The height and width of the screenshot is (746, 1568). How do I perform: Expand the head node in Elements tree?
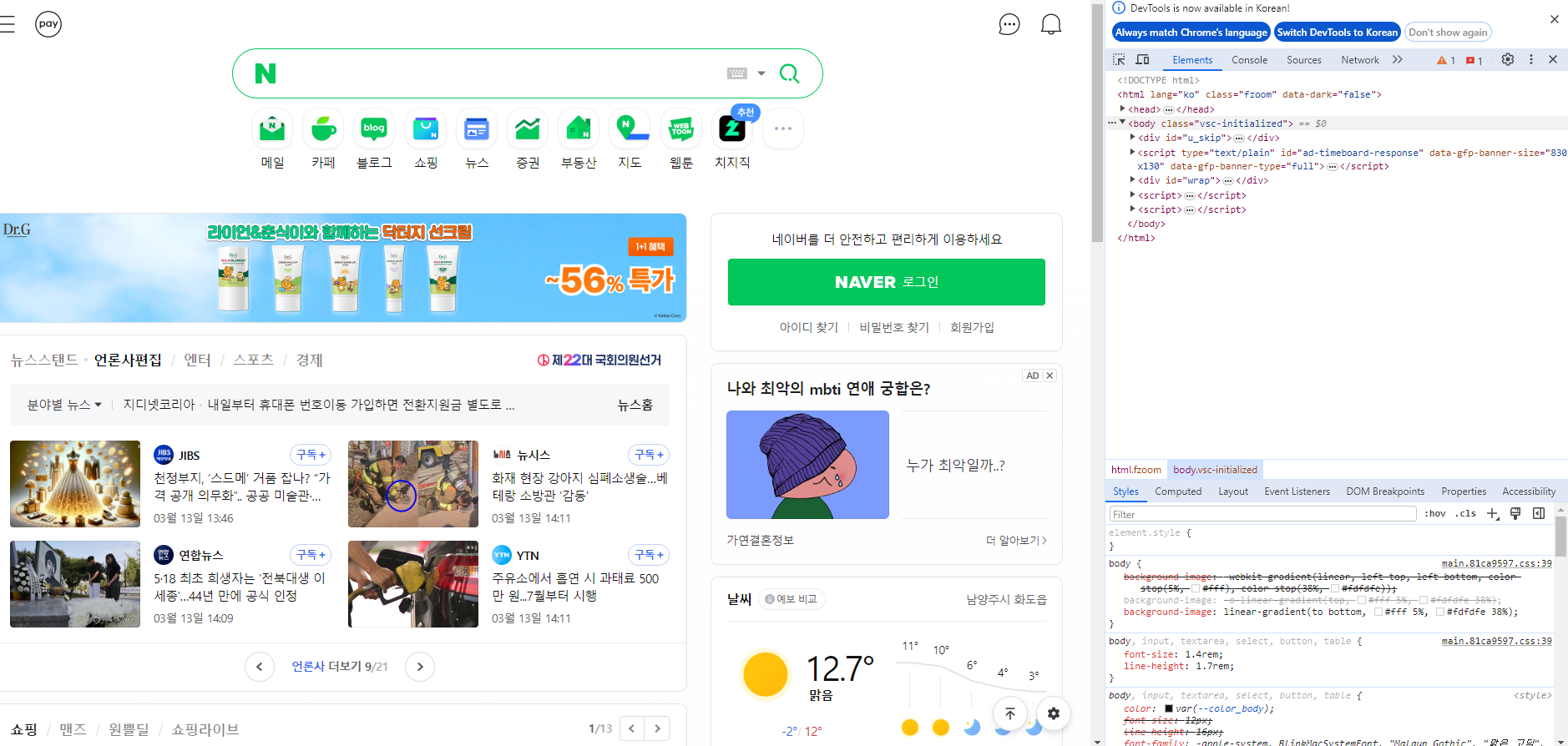point(1123,109)
